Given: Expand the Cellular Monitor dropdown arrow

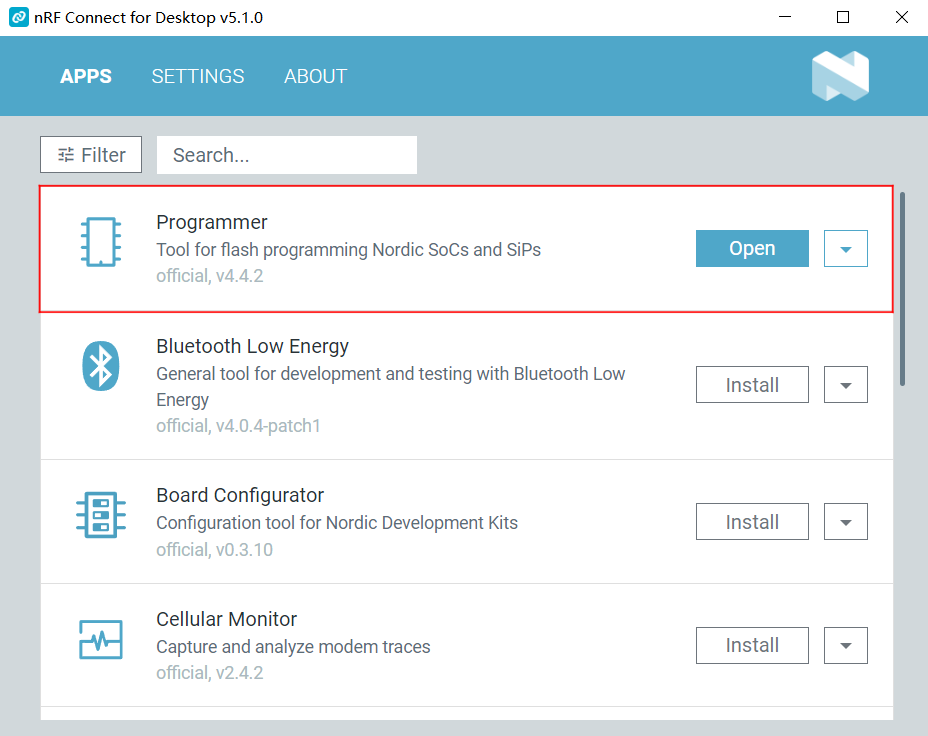Looking at the screenshot, I should (x=846, y=645).
